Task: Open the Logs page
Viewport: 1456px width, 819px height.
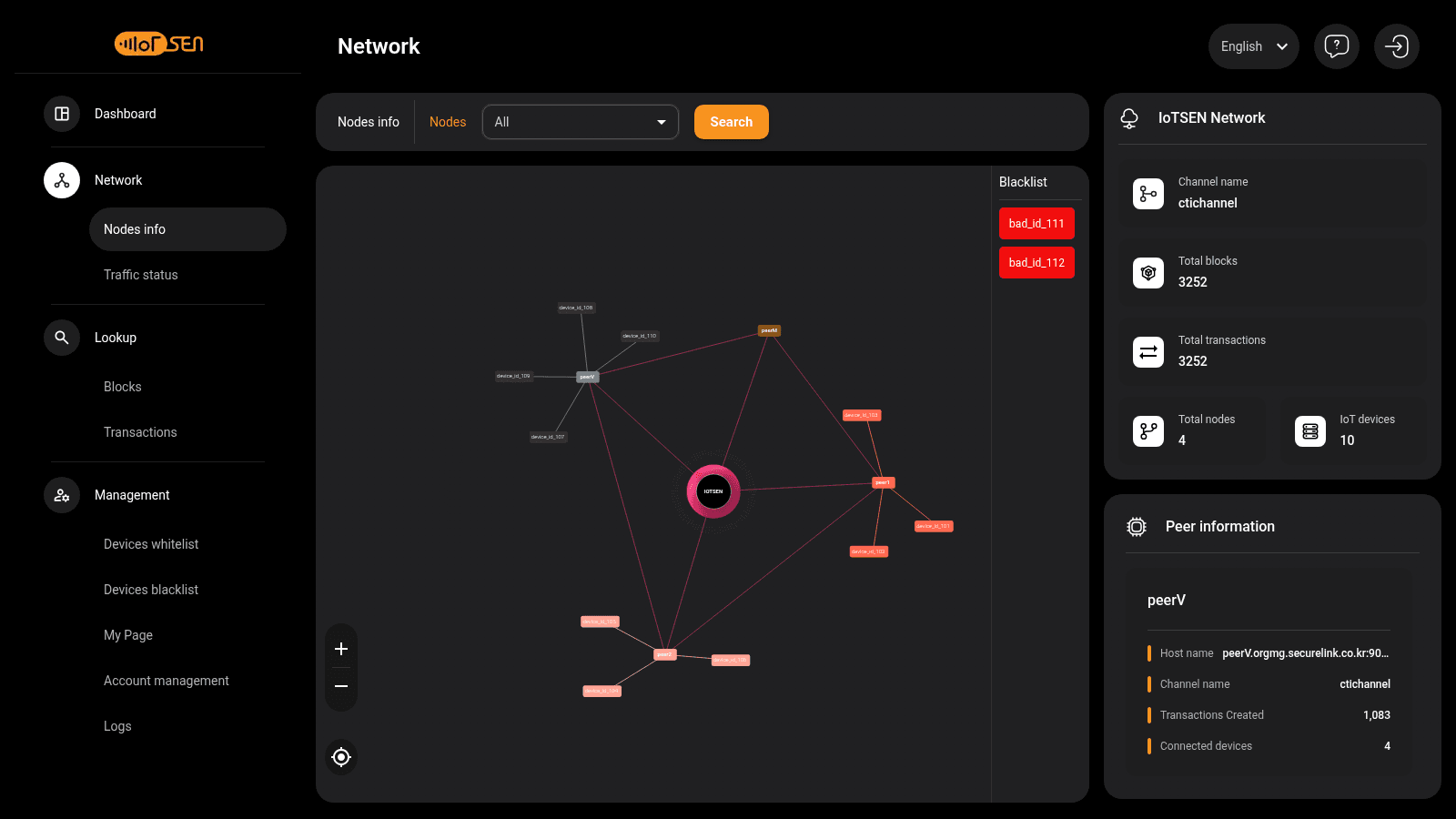Action: [x=117, y=726]
